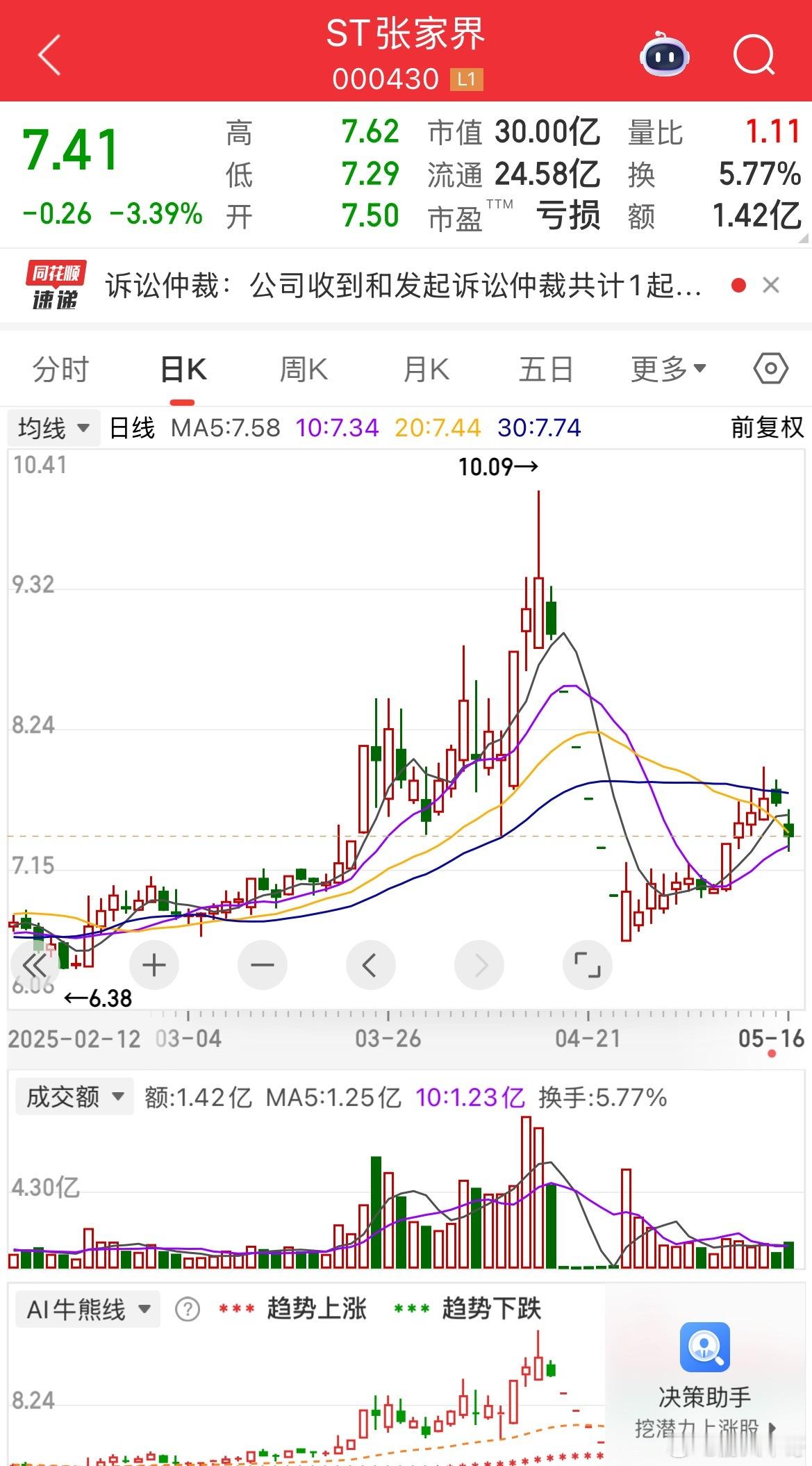The height and width of the screenshot is (1466, 812).
Task: Open the AI牛熊线 indicator dropdown
Action: (x=88, y=1310)
